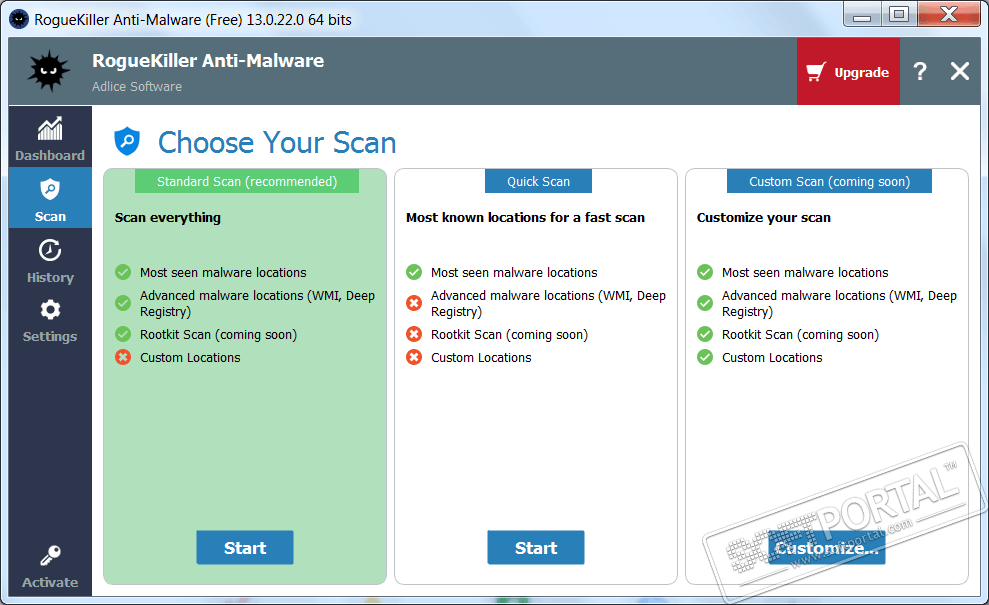This screenshot has width=989, height=605.
Task: Start the Standard Scan
Action: [245, 548]
